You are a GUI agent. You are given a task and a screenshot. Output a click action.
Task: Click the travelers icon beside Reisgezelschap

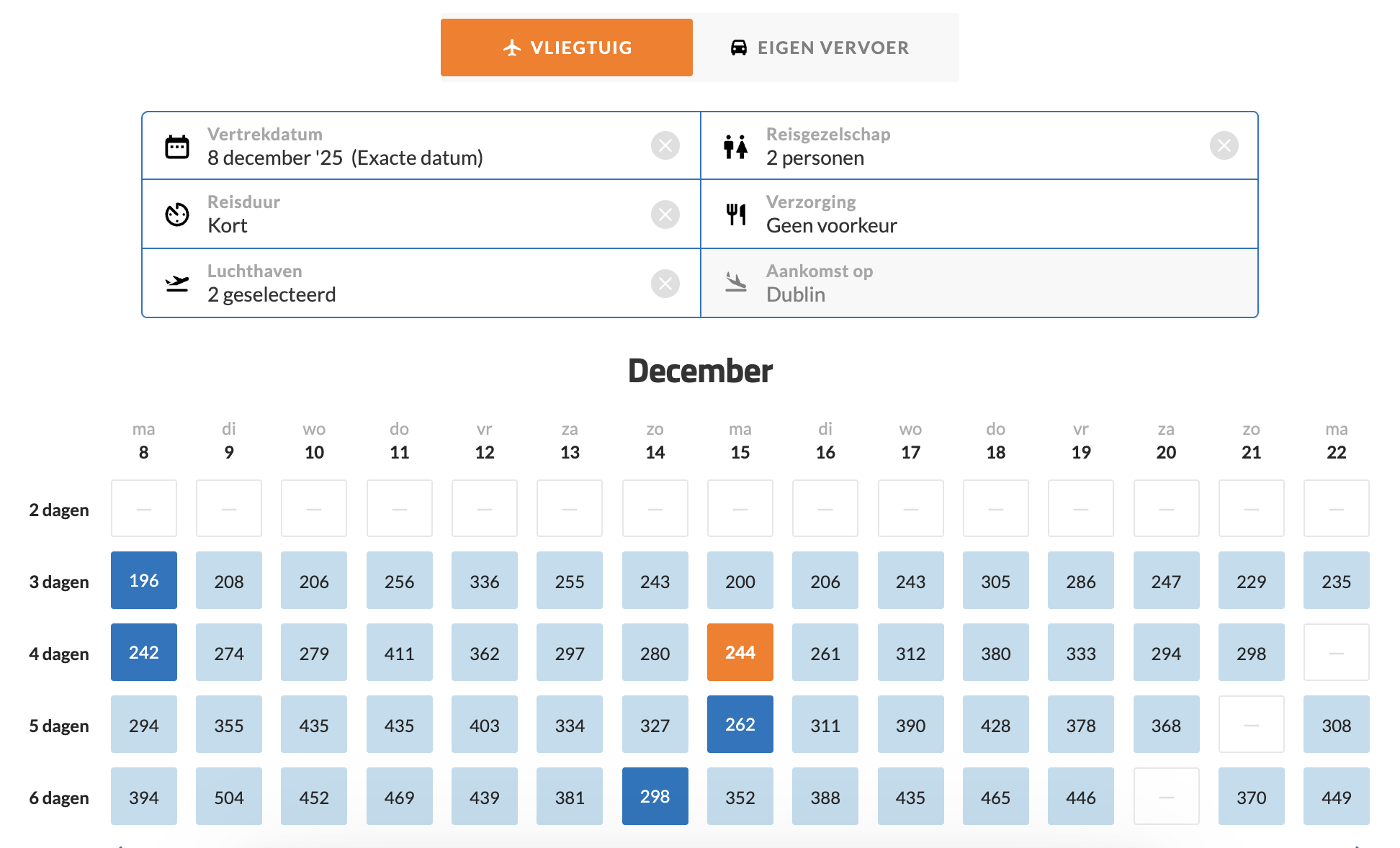[736, 147]
